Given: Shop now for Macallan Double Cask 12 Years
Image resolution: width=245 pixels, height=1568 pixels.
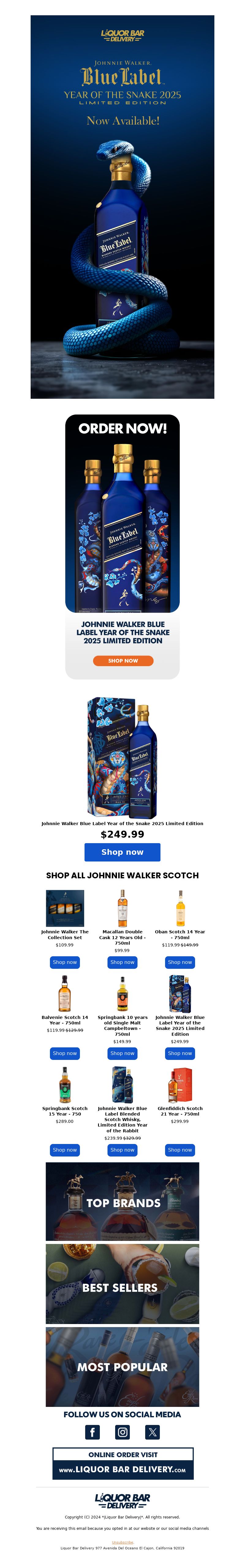Looking at the screenshot, I should [123, 962].
